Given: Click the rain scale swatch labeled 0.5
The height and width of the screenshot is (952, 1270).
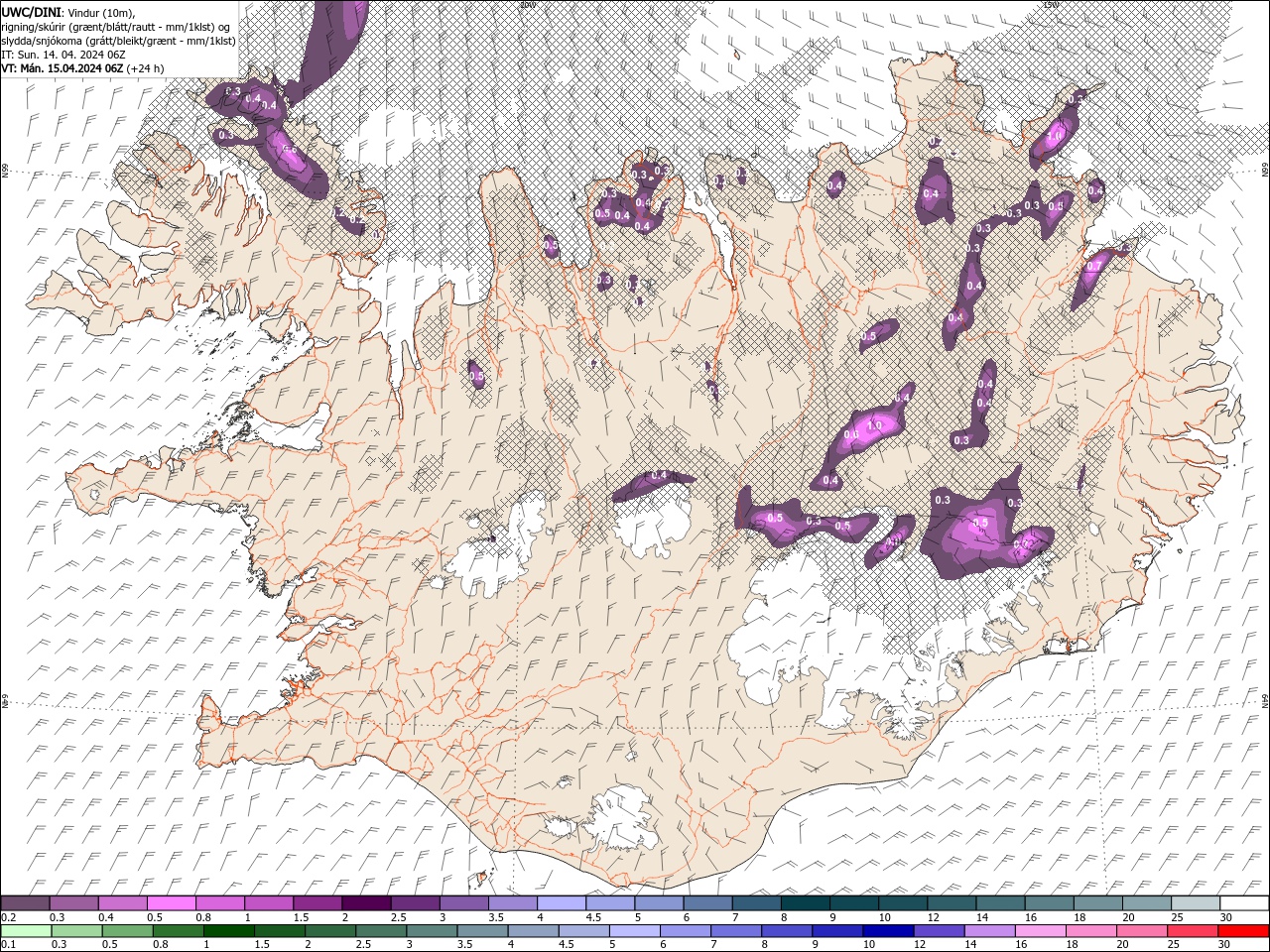Looking at the screenshot, I should [127, 931].
